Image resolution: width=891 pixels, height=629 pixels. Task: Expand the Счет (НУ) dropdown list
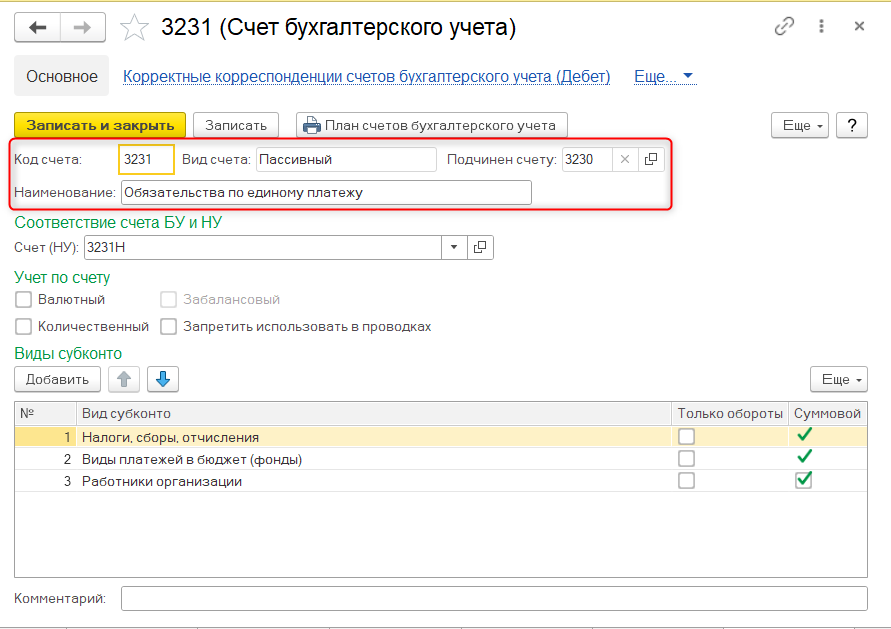coord(453,247)
